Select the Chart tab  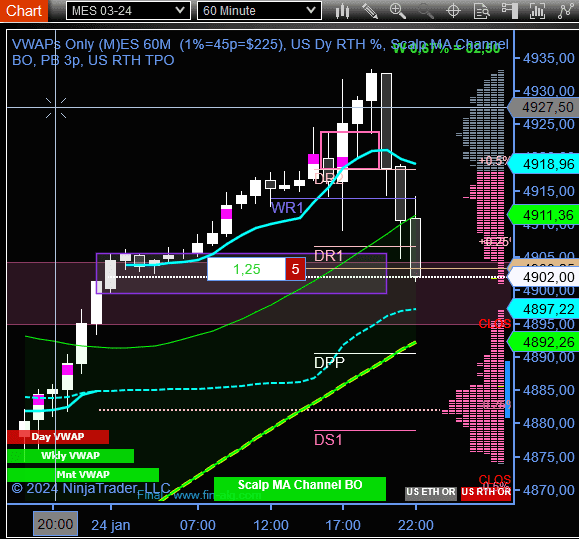(24, 11)
